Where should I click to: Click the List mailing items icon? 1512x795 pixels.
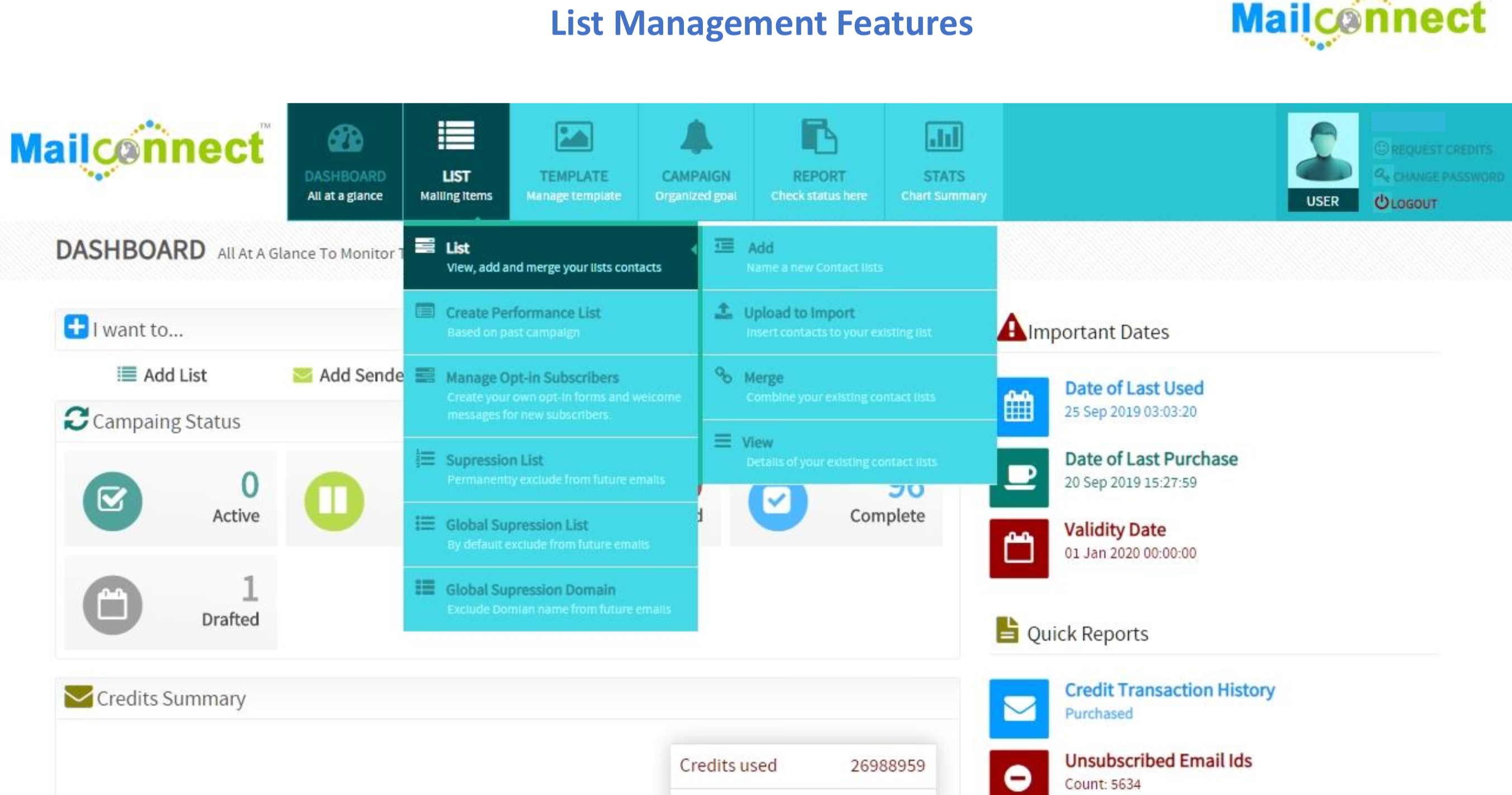pos(456,136)
